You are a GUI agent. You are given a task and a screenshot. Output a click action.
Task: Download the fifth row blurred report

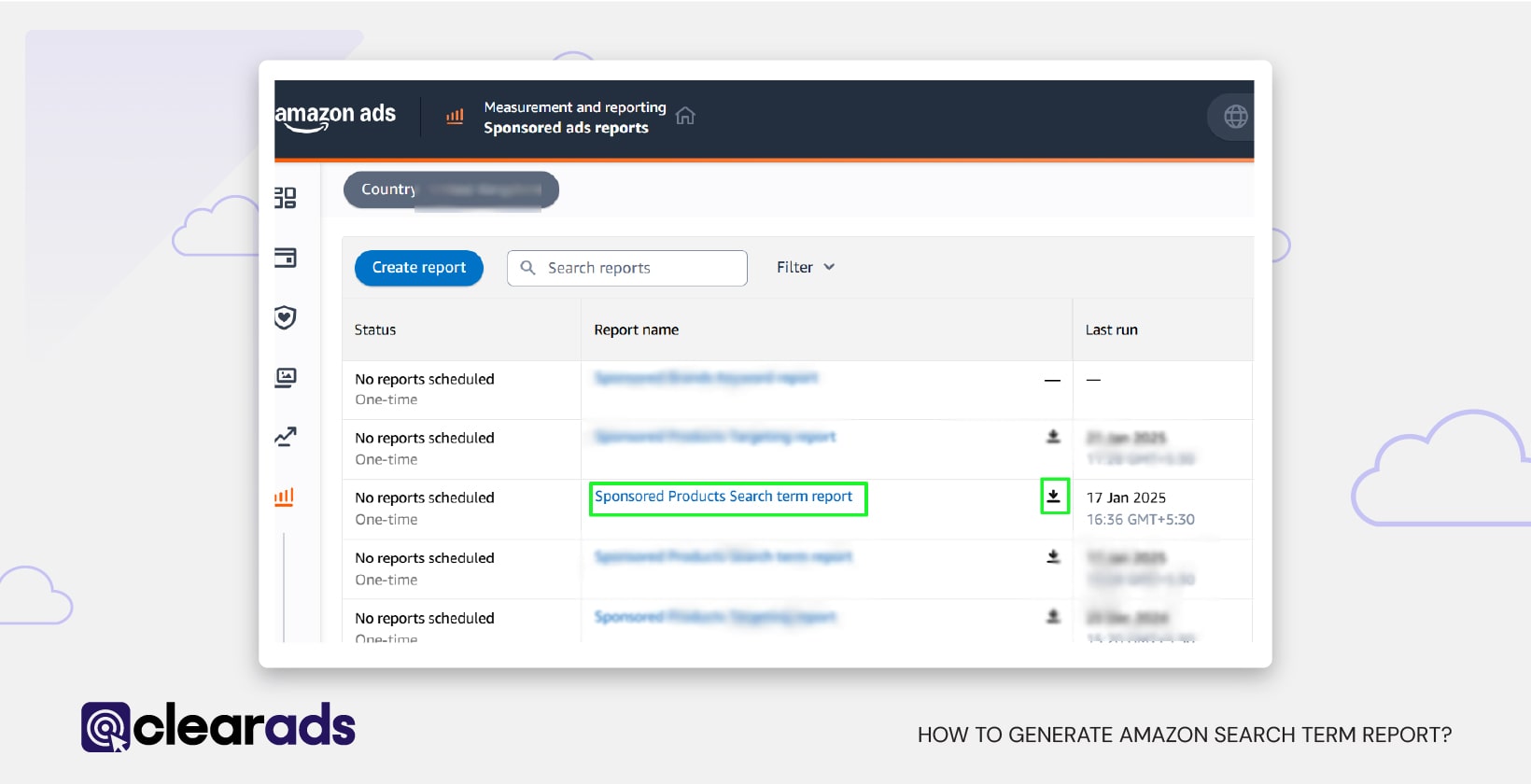pos(1053,616)
